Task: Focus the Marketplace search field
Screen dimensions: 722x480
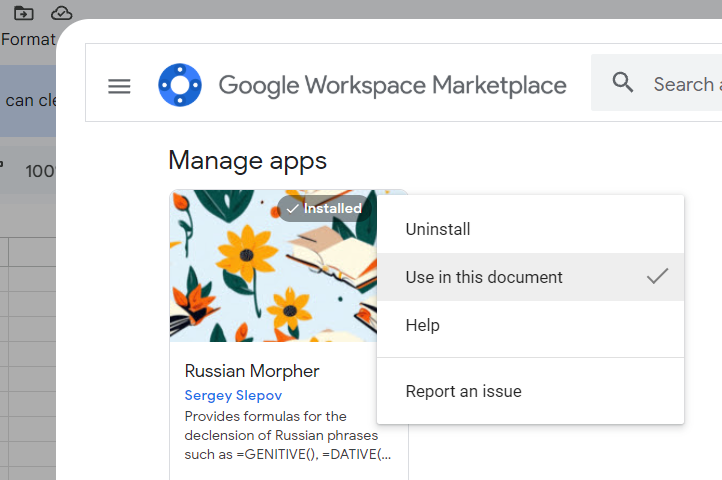Action: pos(685,84)
